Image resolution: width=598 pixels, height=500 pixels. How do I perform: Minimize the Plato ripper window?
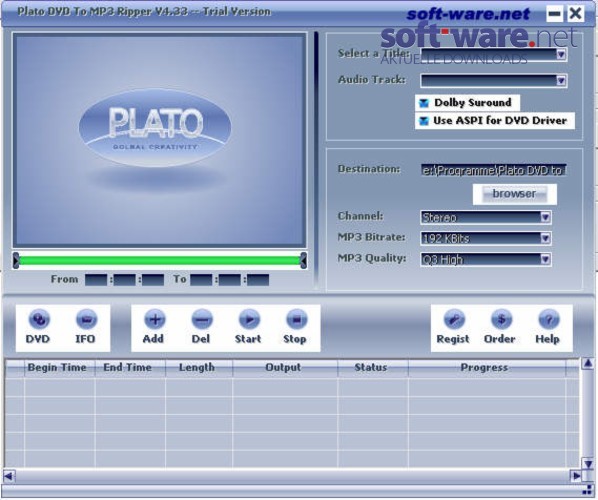[x=555, y=14]
